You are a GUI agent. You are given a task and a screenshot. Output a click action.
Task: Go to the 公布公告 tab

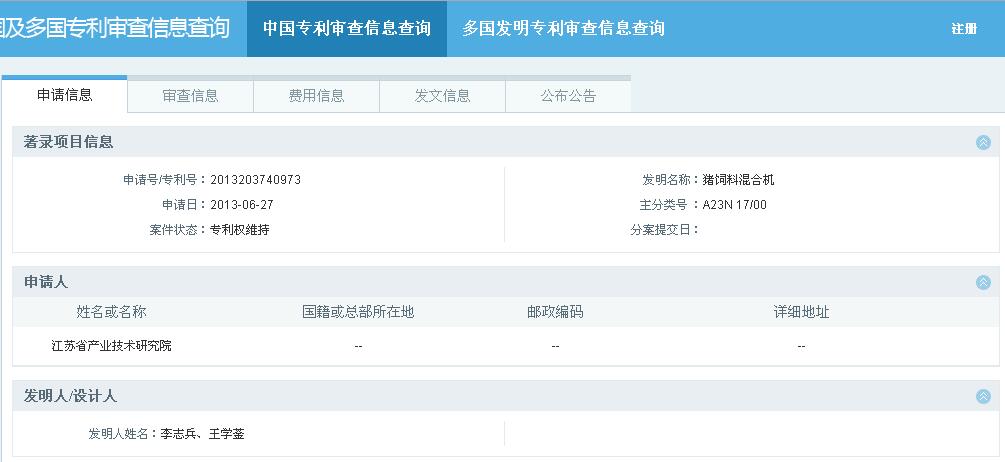[568, 96]
